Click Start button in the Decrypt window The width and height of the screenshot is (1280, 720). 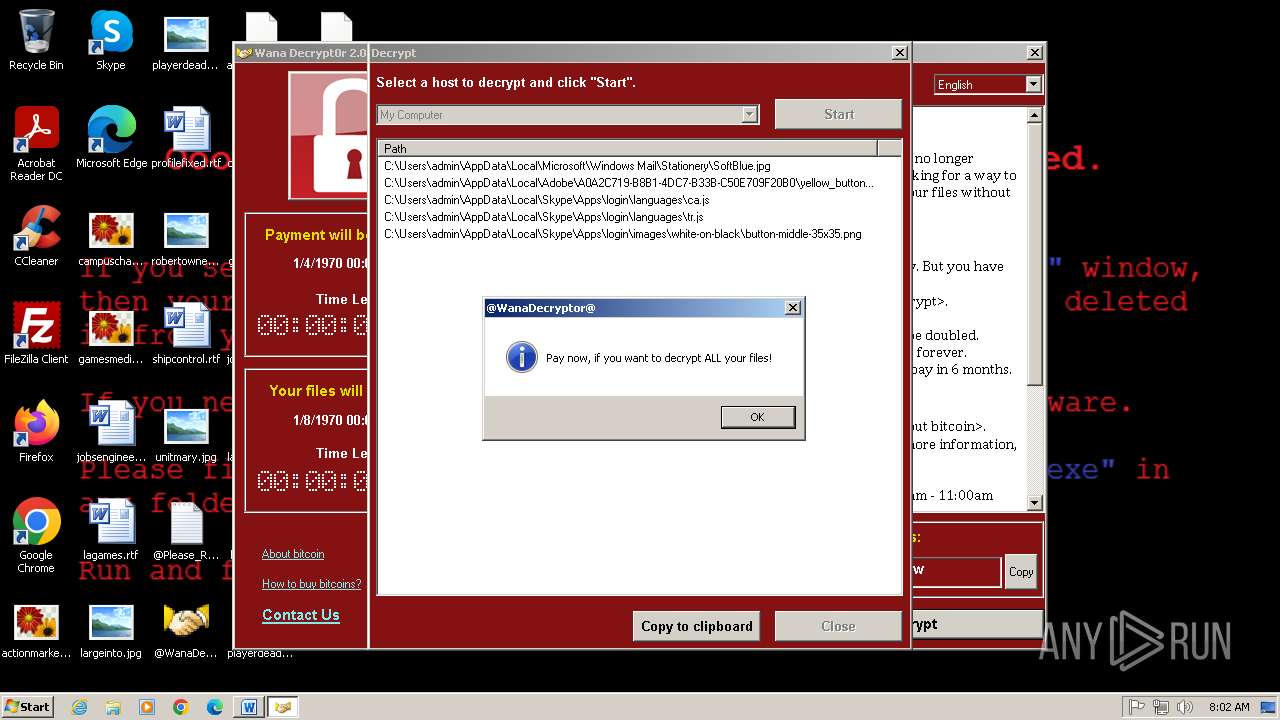pos(838,114)
